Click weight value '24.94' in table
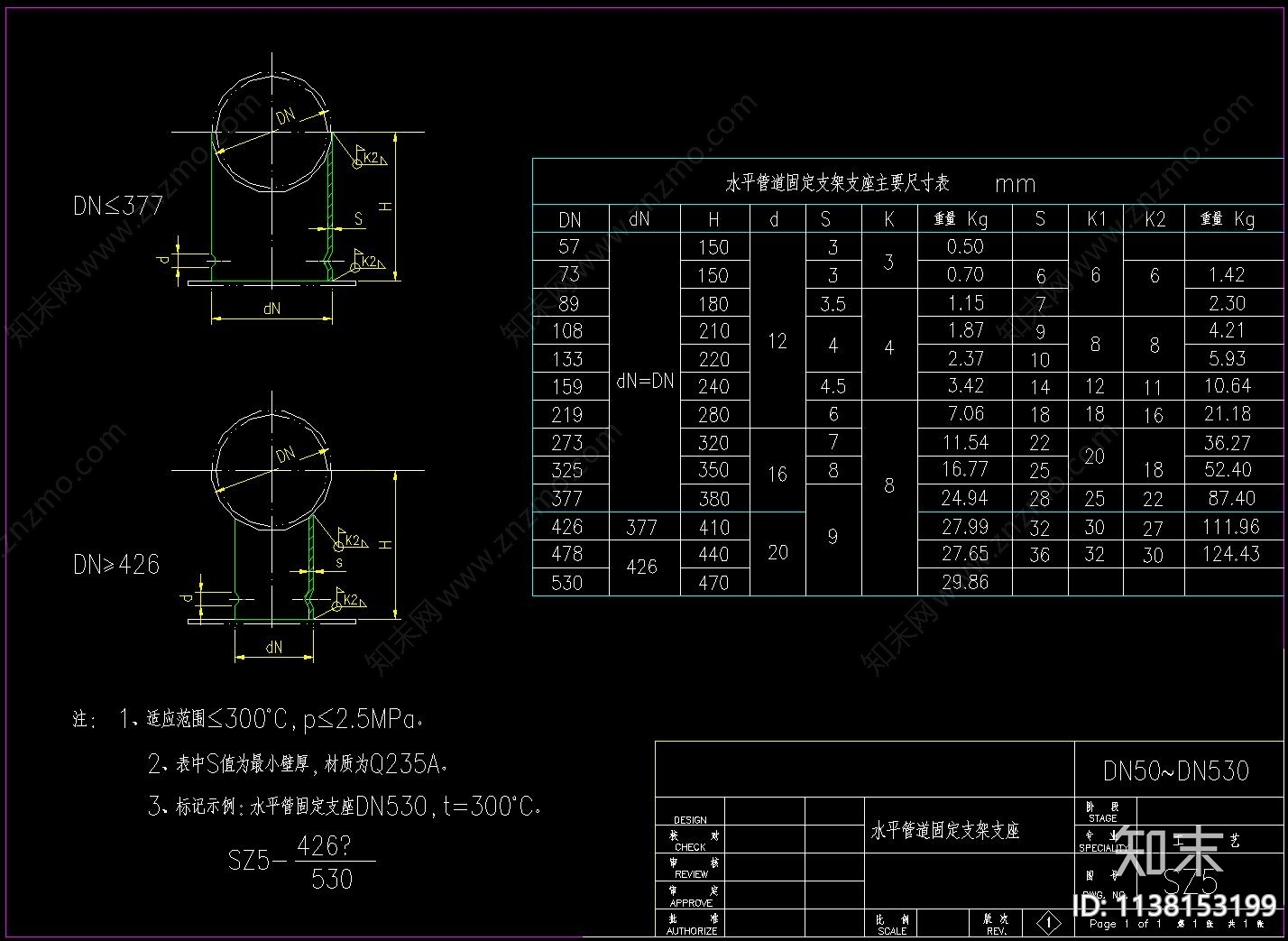The image size is (1288, 941). click(965, 498)
